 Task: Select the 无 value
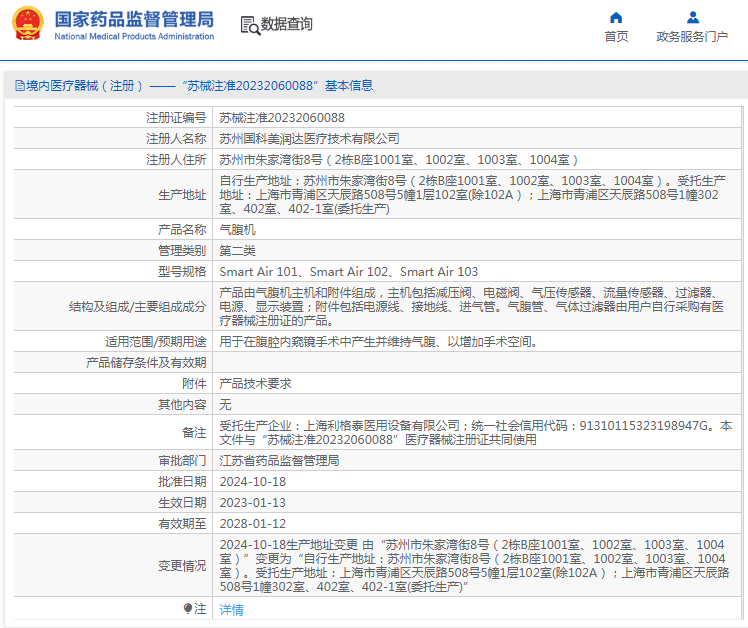(x=225, y=405)
